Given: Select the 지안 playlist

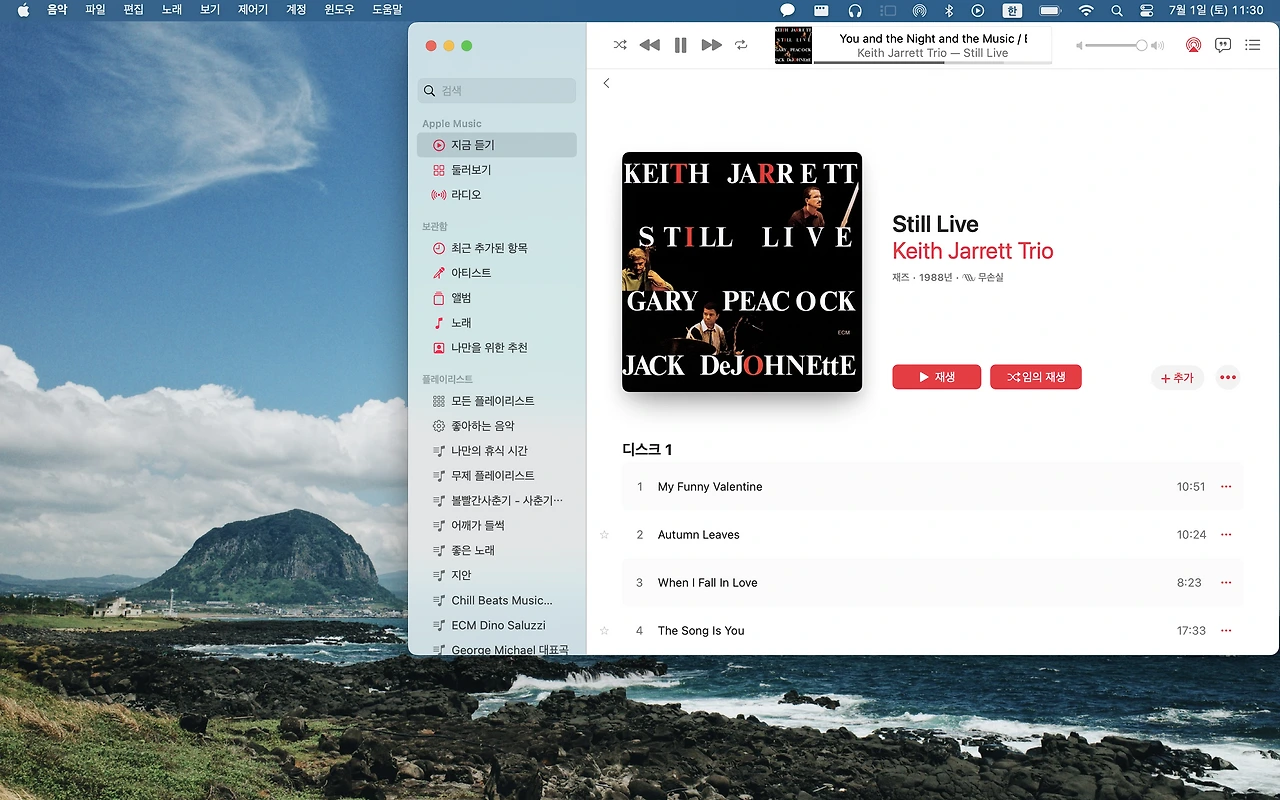Looking at the screenshot, I should click(497, 576).
